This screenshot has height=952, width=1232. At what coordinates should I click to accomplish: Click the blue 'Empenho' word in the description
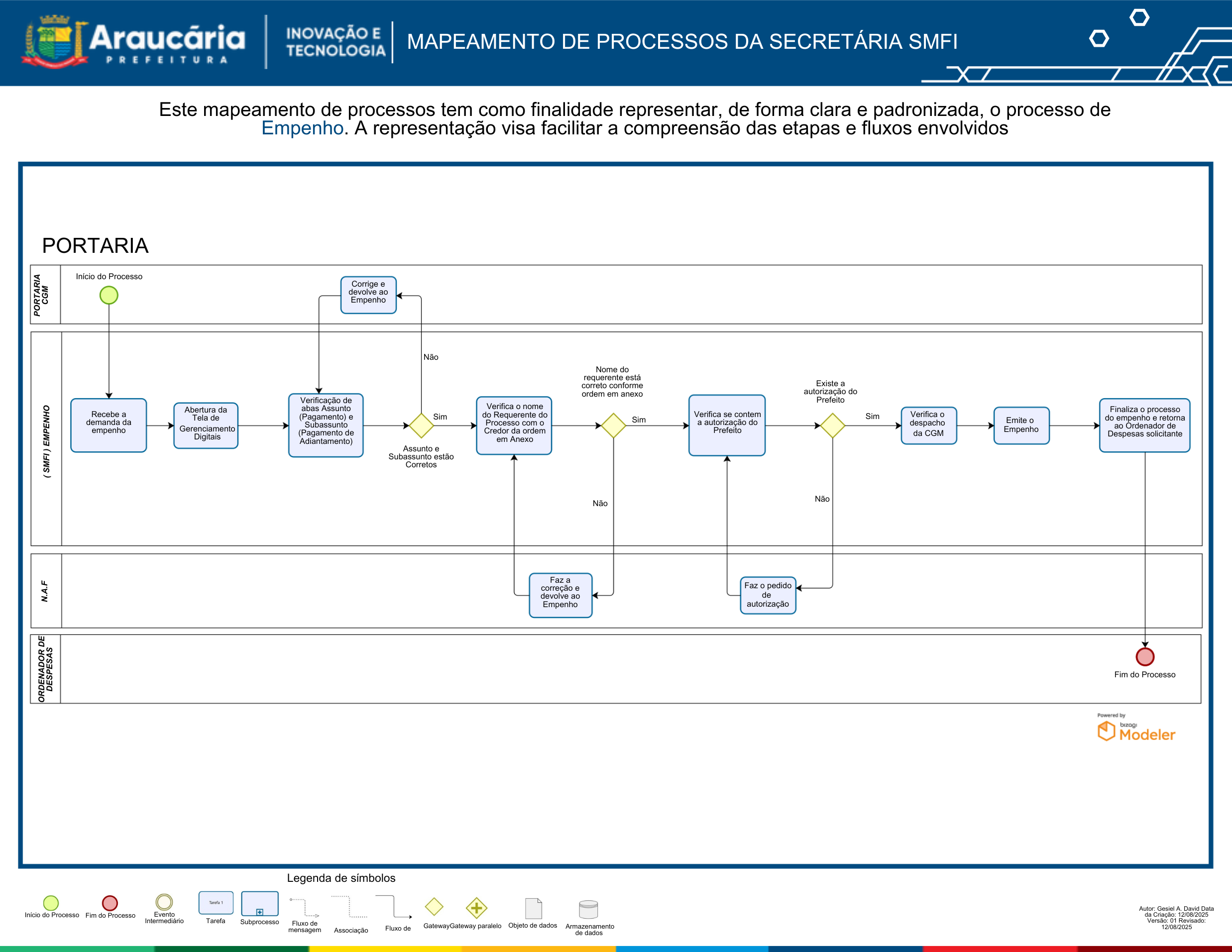302,128
